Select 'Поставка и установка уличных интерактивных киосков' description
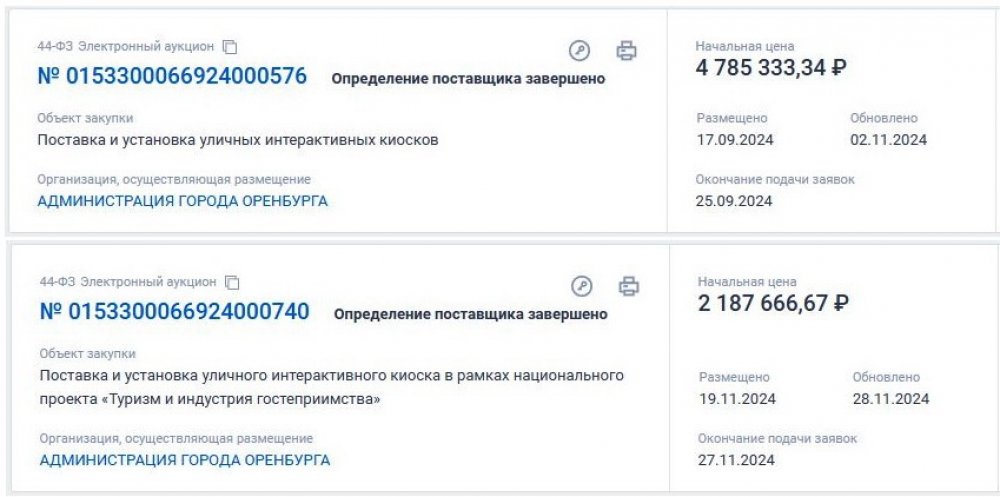This screenshot has width=1000, height=497. pos(238,140)
